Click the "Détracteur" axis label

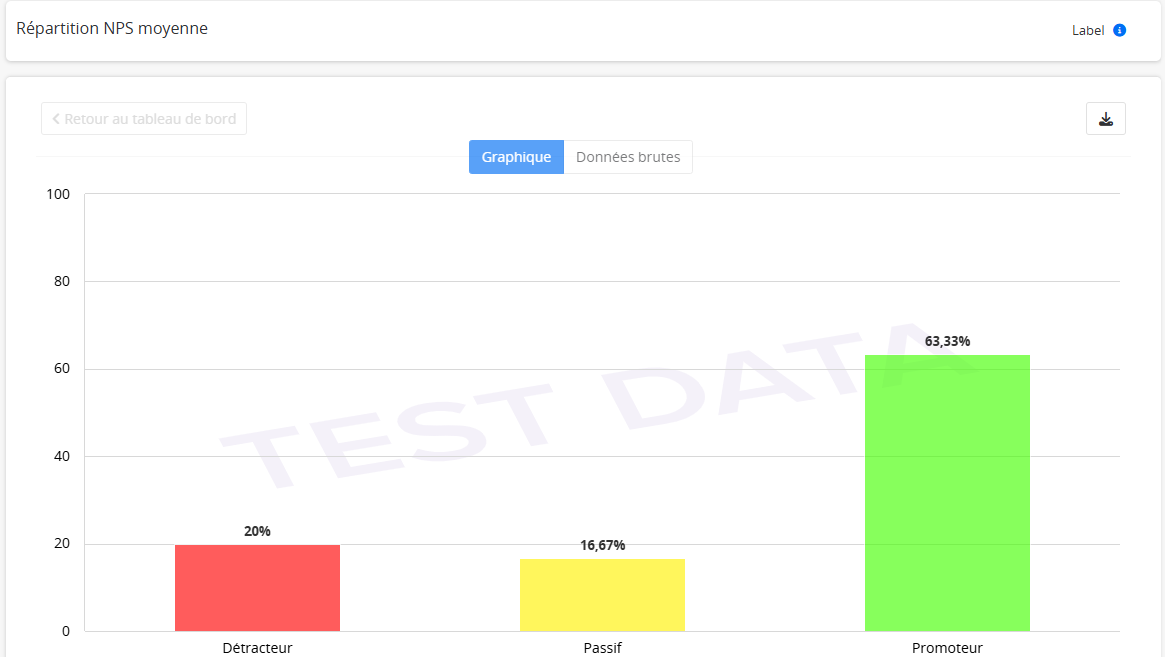point(257,648)
